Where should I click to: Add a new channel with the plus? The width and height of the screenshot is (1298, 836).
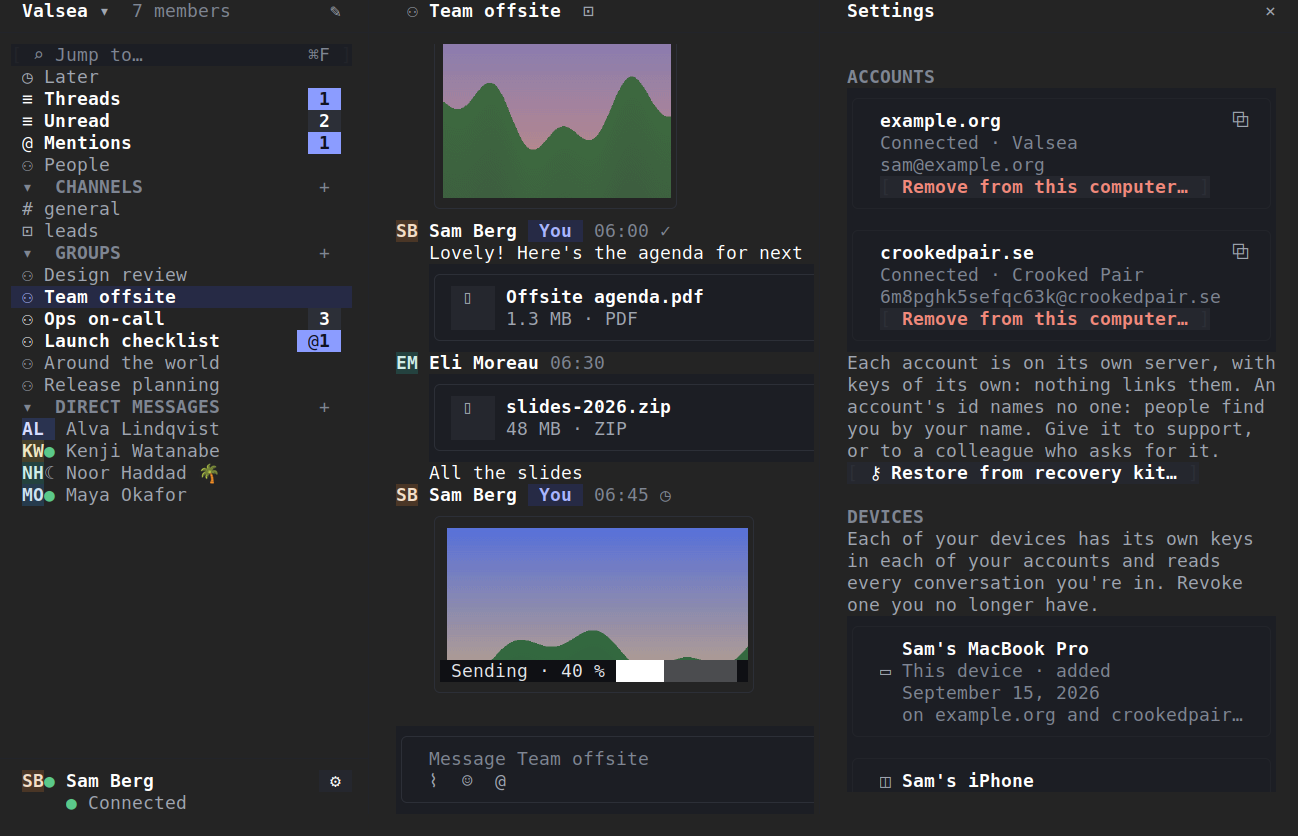pyautogui.click(x=324, y=187)
